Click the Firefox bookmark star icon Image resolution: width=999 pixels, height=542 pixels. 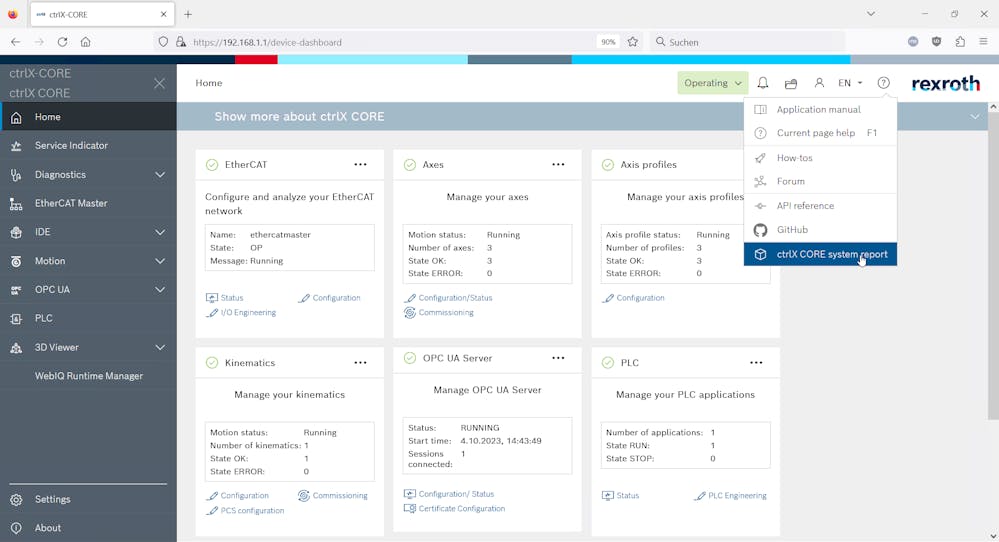click(x=633, y=42)
